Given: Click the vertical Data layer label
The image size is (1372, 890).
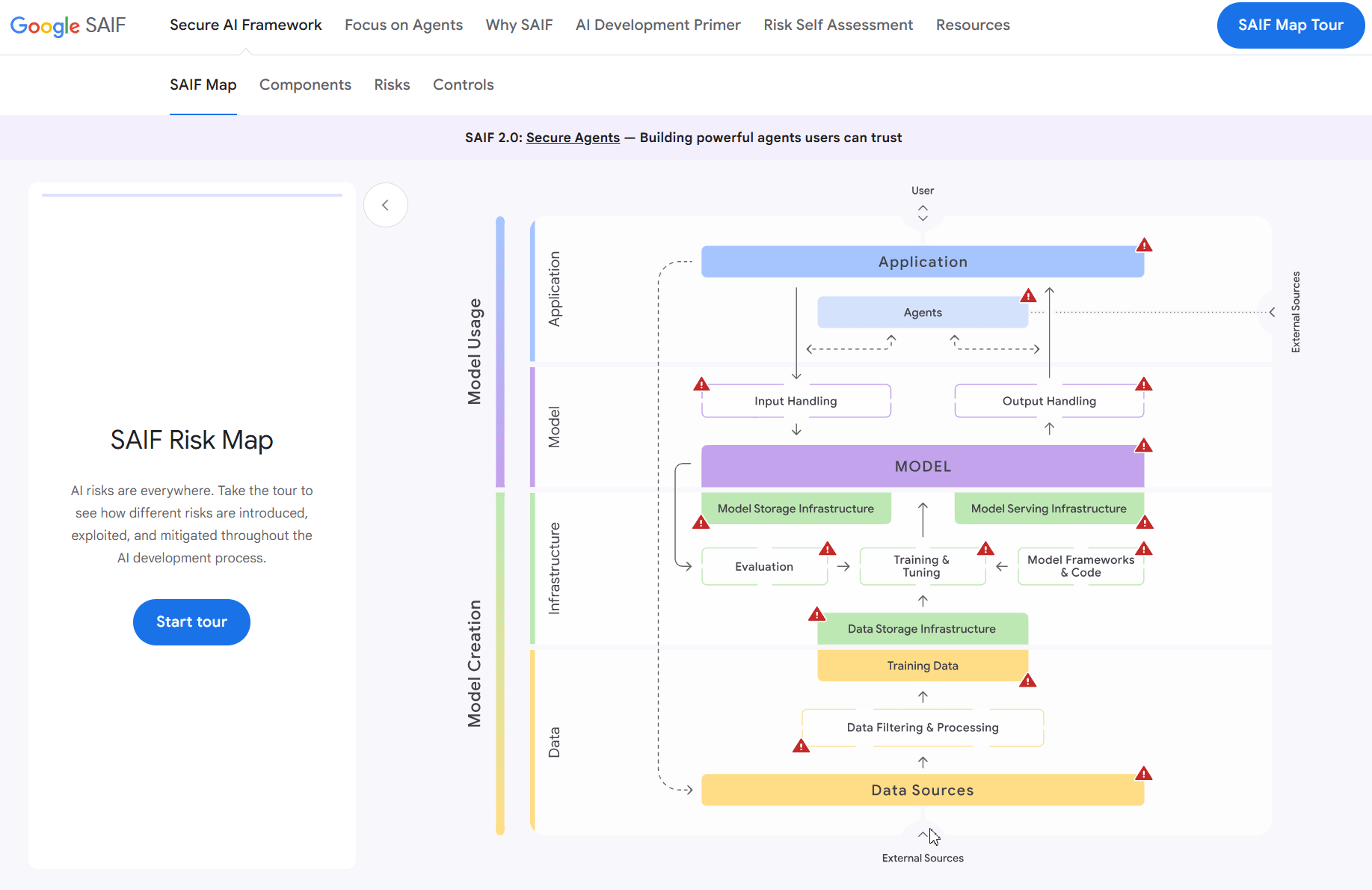Looking at the screenshot, I should pos(554,743).
